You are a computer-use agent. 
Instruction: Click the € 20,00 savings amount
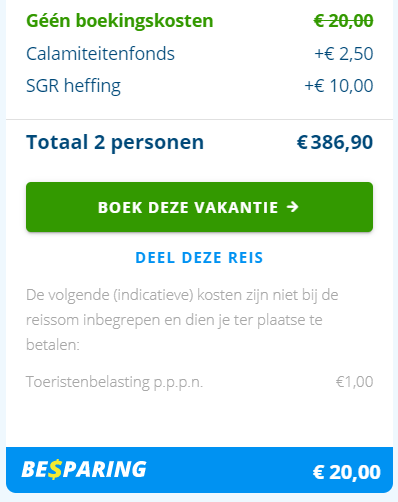[x=347, y=472]
